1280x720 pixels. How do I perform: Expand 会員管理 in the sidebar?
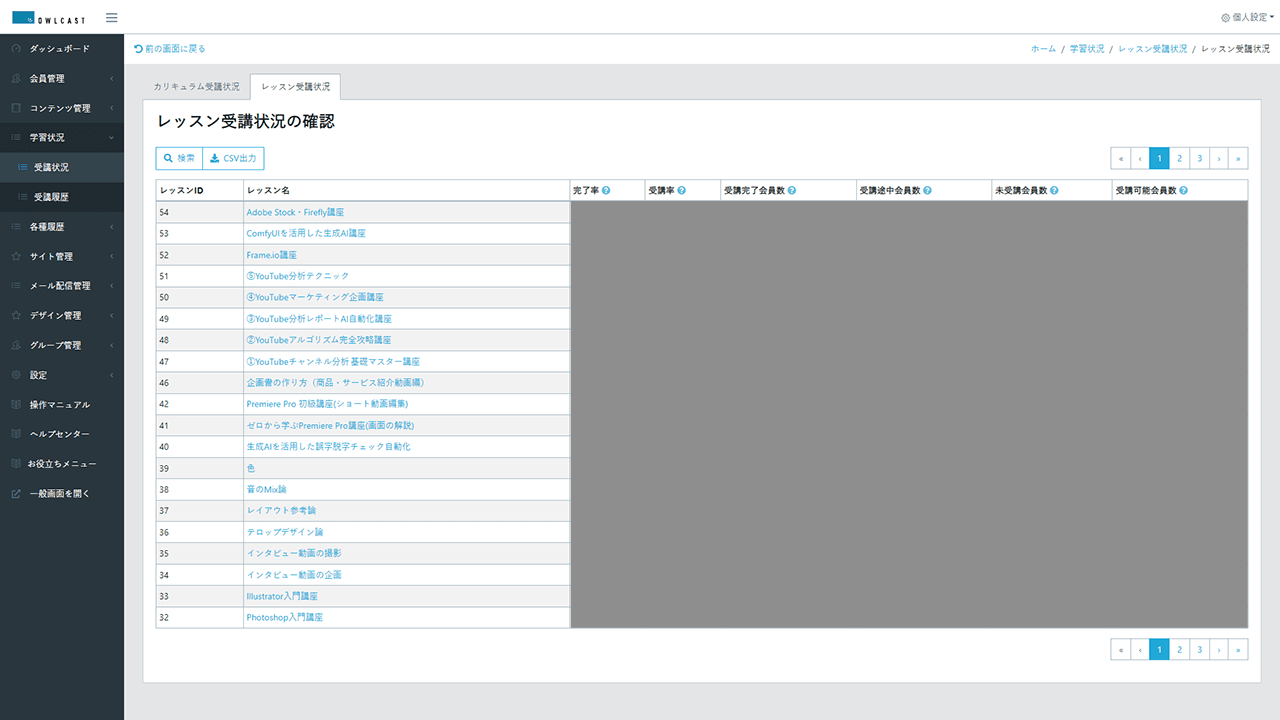point(62,78)
